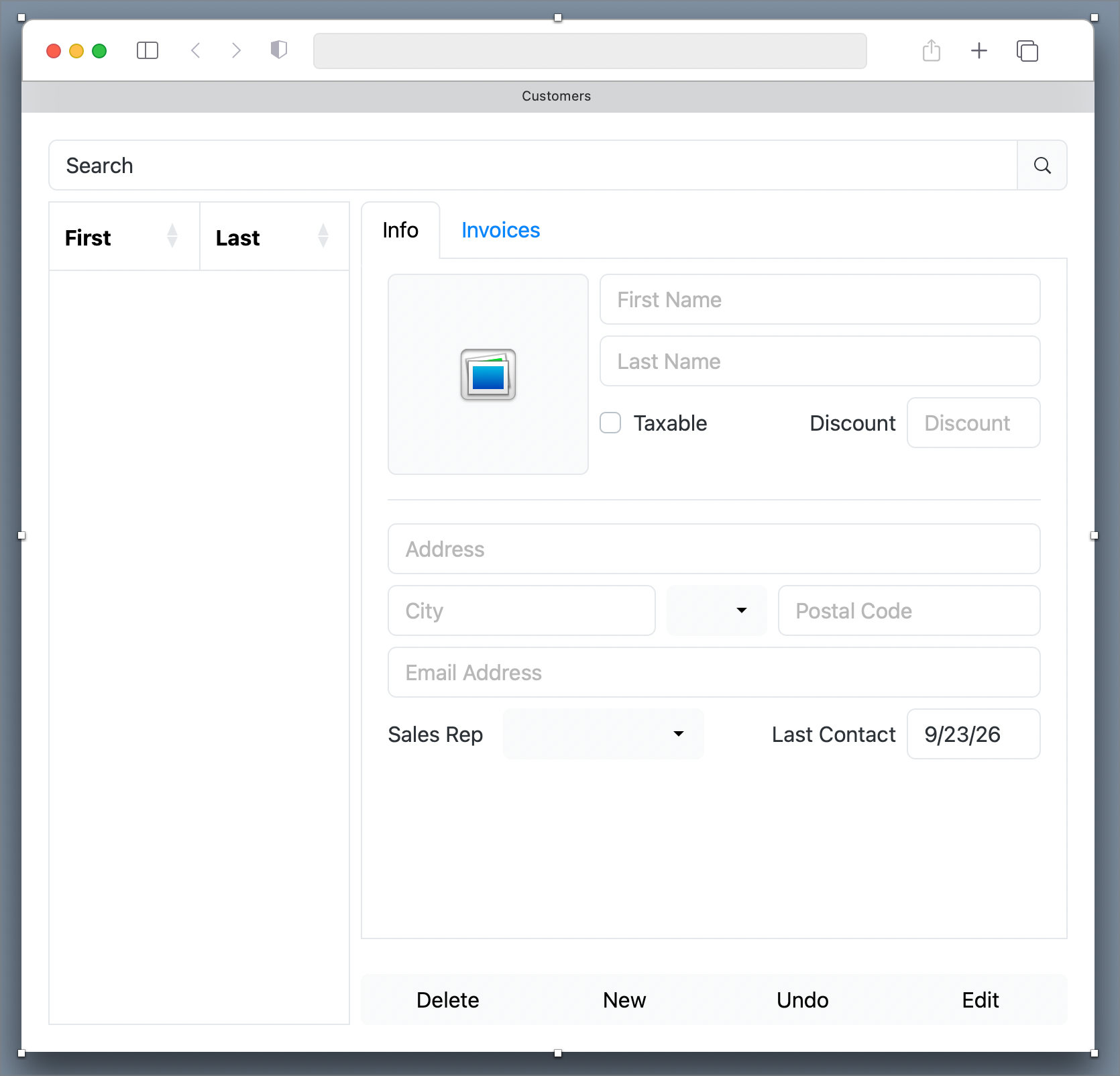Click the Last Contact date field
The width and height of the screenshot is (1120, 1076).
pyautogui.click(x=974, y=734)
